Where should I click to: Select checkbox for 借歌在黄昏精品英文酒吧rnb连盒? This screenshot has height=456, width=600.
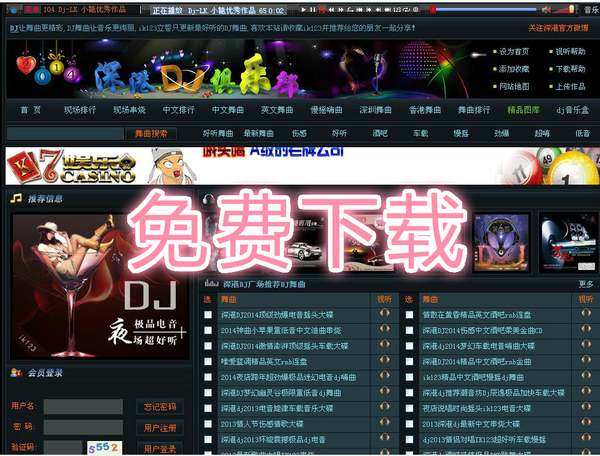[409, 314]
